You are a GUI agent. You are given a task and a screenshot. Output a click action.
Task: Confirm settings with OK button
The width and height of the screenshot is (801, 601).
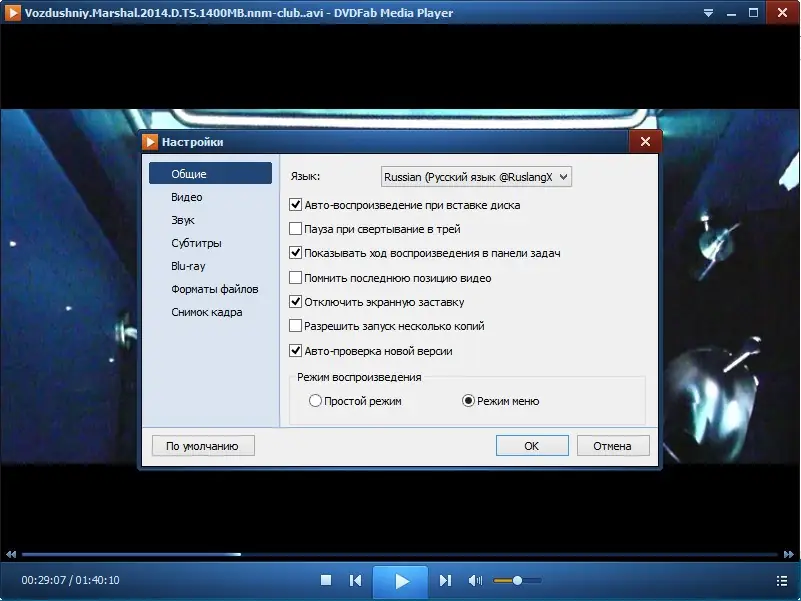(x=532, y=446)
